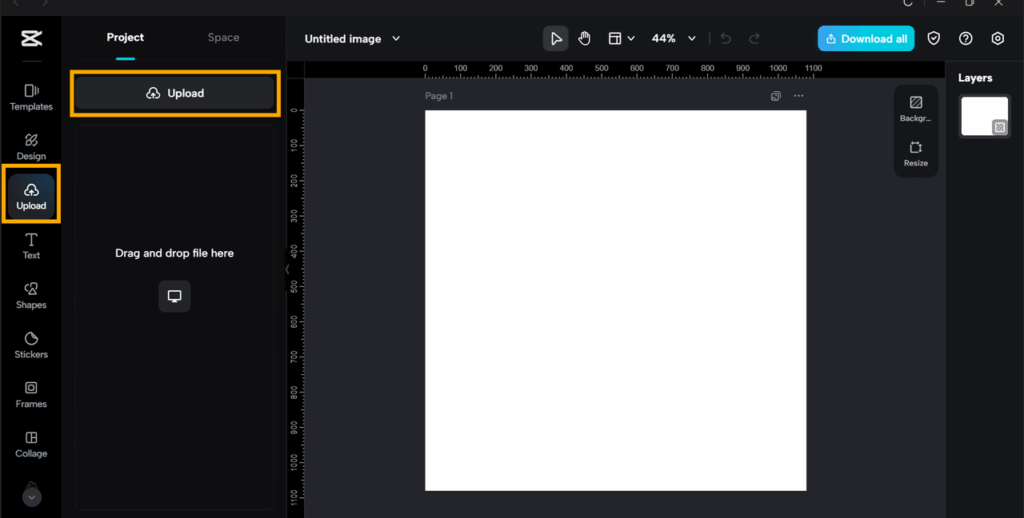Expand the Untitled image name dropdown
Screen dimensions: 1024x518
(396, 39)
